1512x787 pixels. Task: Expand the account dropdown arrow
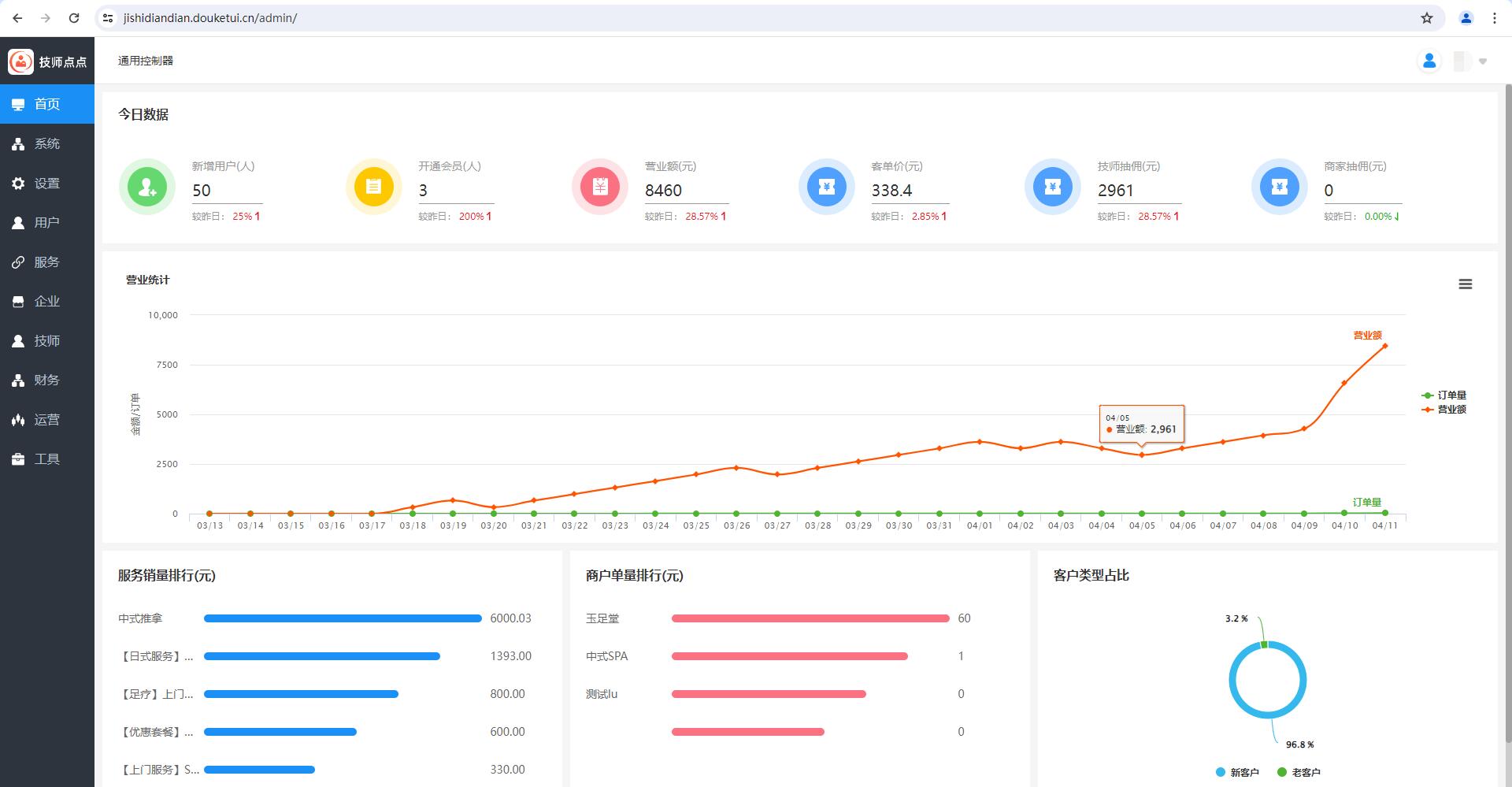(x=1482, y=61)
